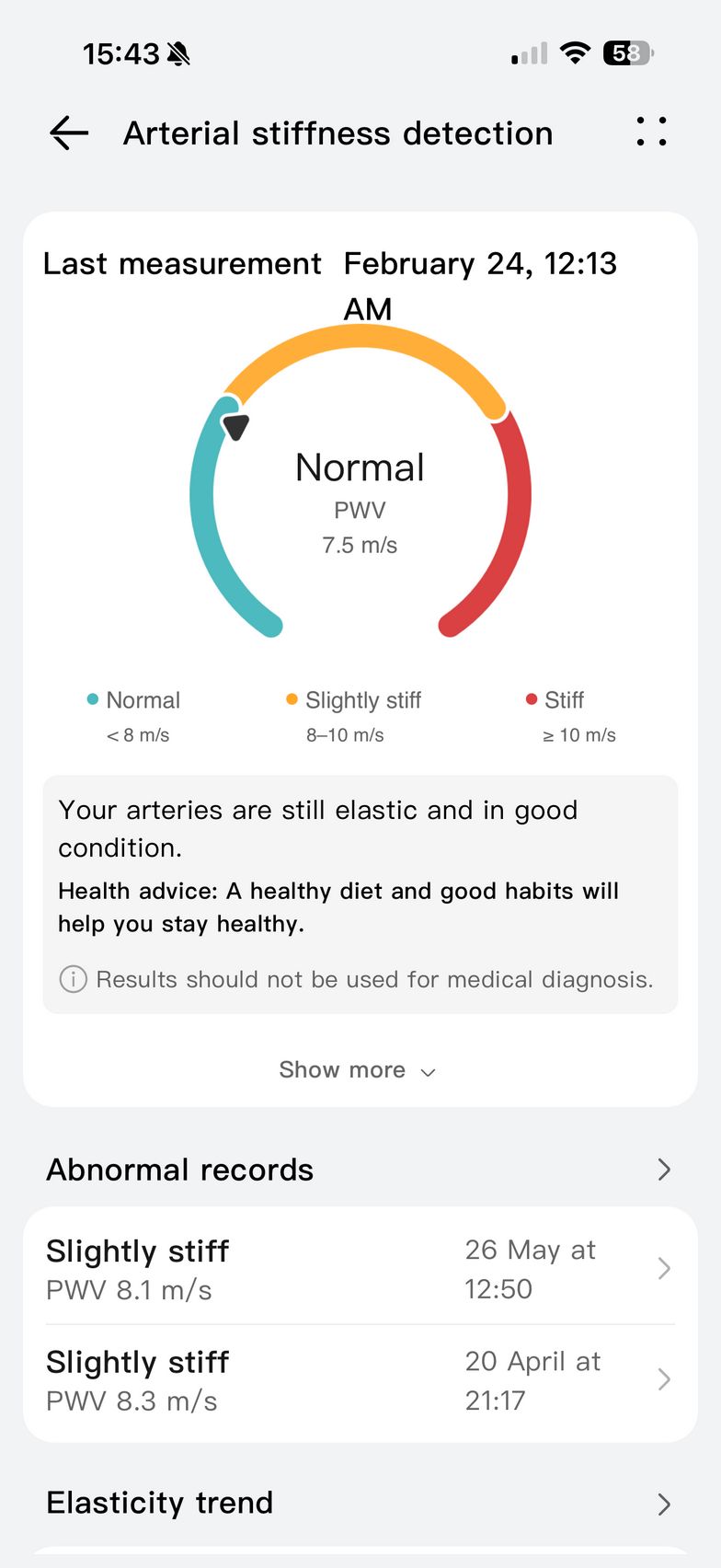Open Slightly stiff PWV 8.1 m/s record
The height and width of the screenshot is (1568, 721).
coord(138,1269)
